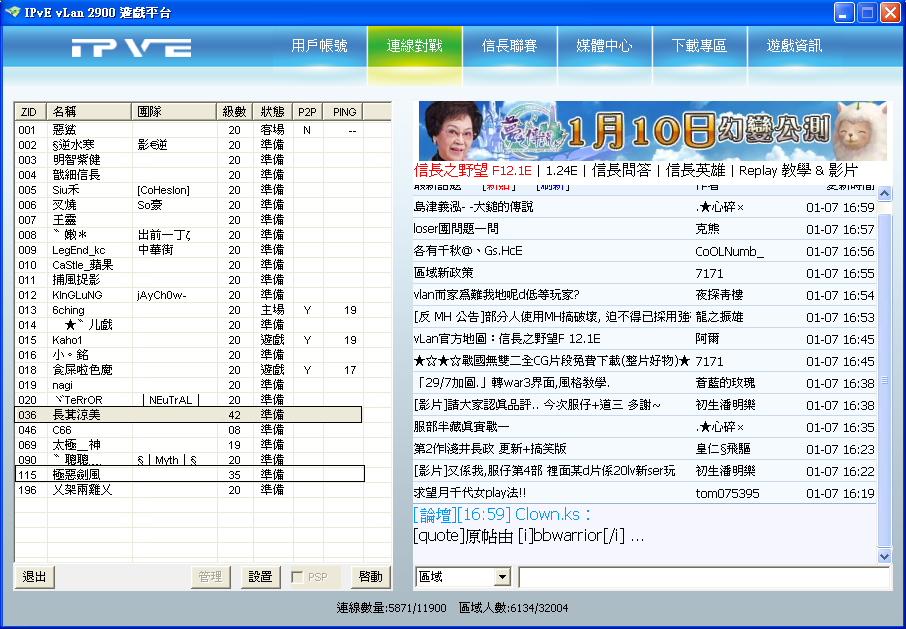Switch to the 媒體中心 tab
906x629 pixels.
pos(604,46)
